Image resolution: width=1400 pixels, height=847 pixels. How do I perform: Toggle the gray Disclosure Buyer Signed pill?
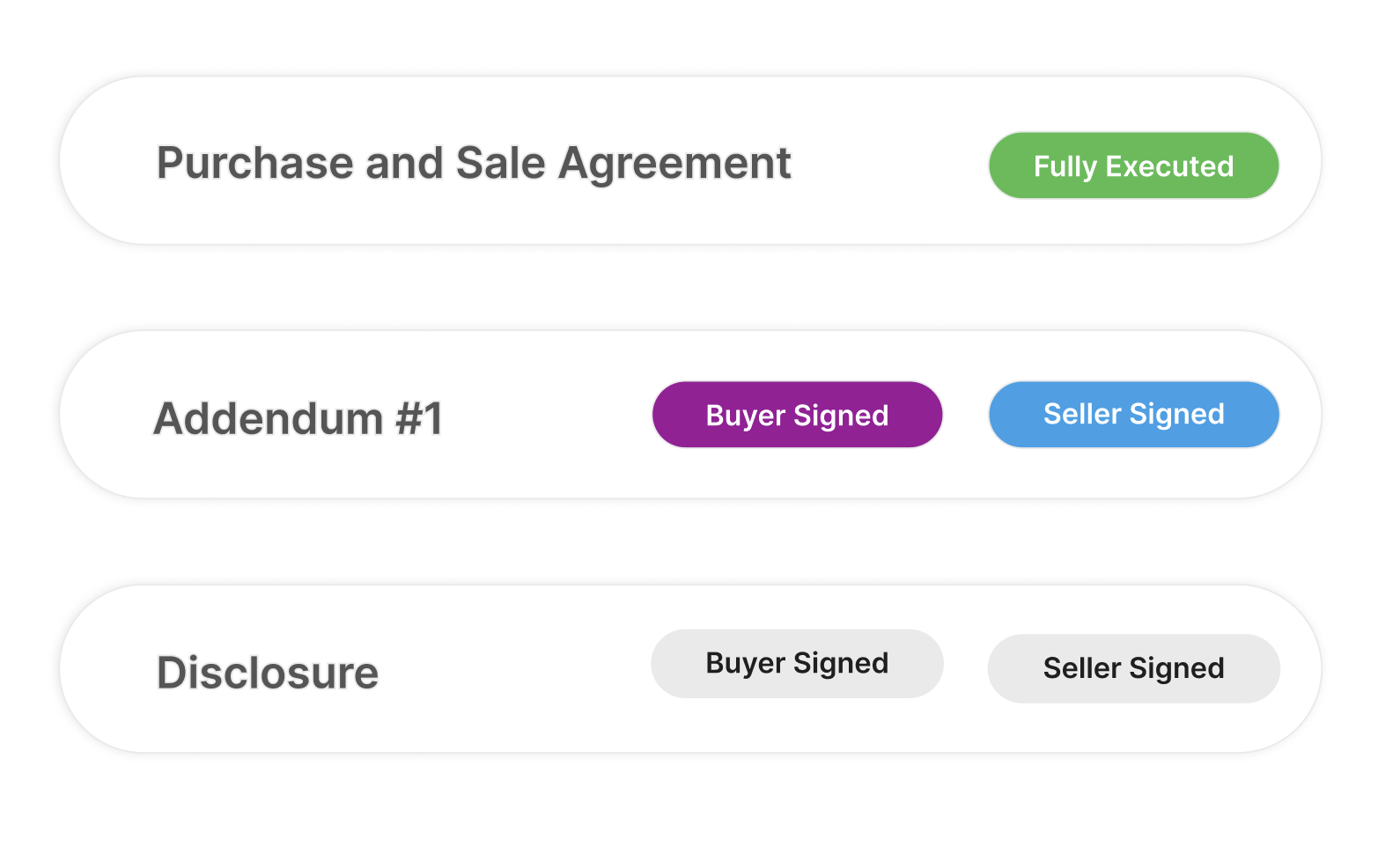[797, 663]
